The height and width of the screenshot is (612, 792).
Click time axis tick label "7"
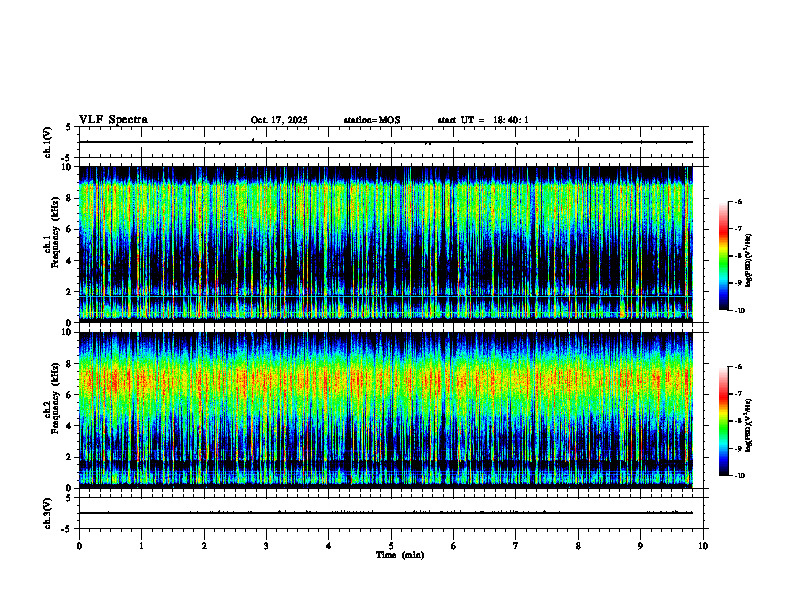516,546
